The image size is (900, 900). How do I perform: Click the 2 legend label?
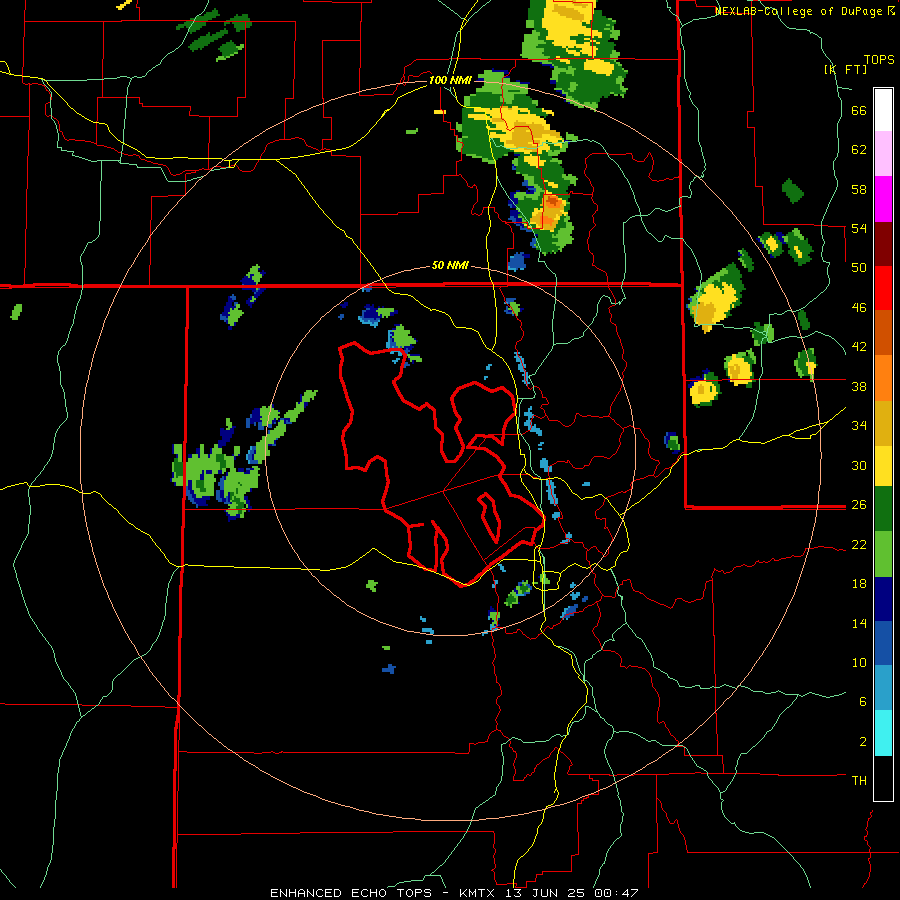[863, 741]
